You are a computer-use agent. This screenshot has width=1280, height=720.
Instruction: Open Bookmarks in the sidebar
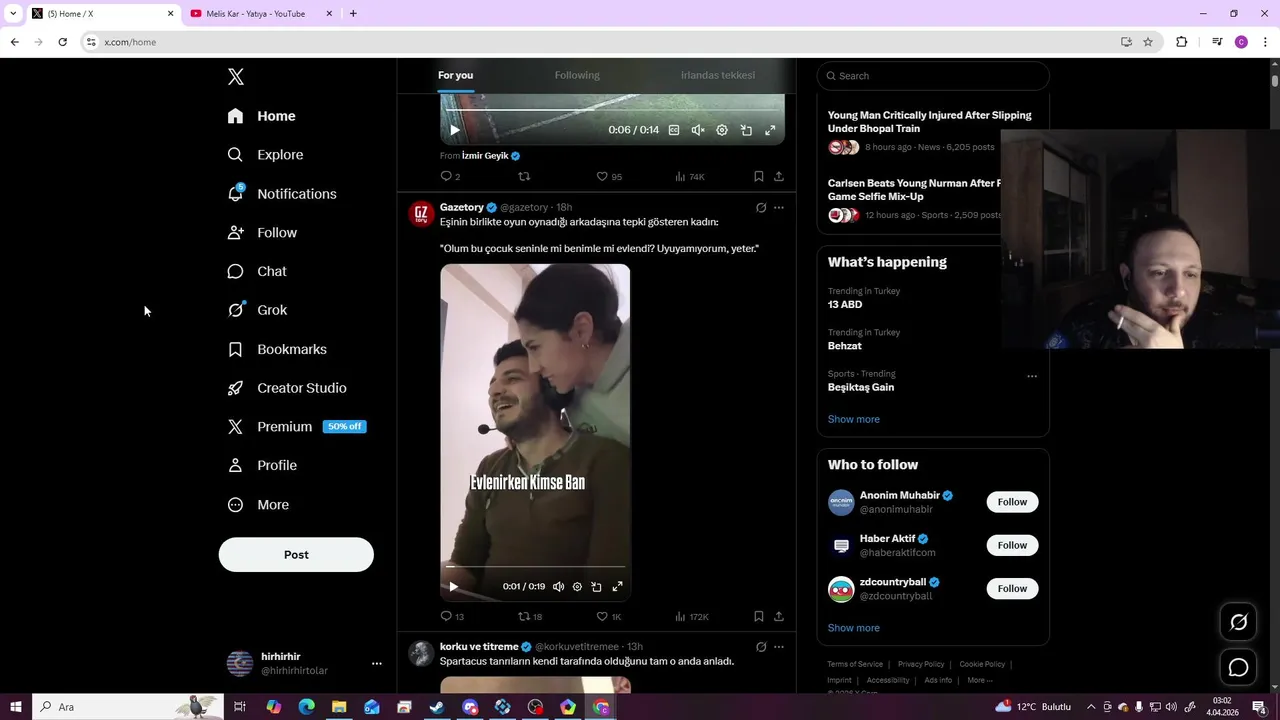pos(277,349)
